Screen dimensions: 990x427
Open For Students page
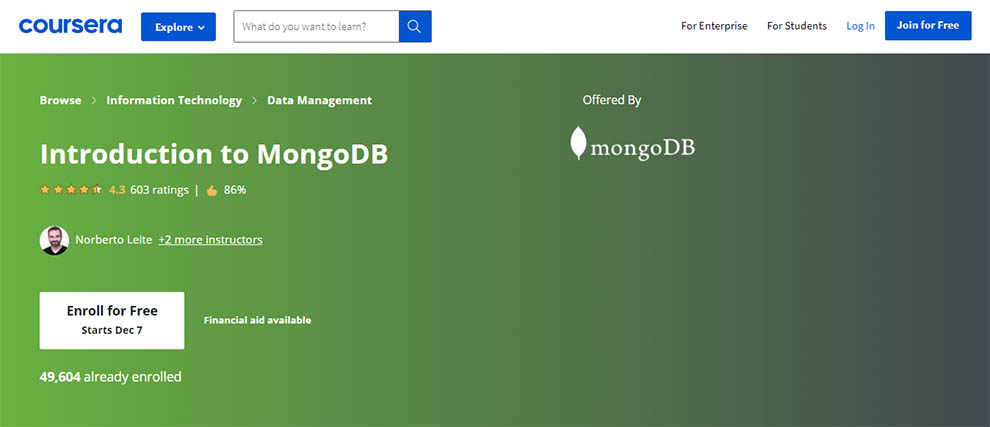797,26
